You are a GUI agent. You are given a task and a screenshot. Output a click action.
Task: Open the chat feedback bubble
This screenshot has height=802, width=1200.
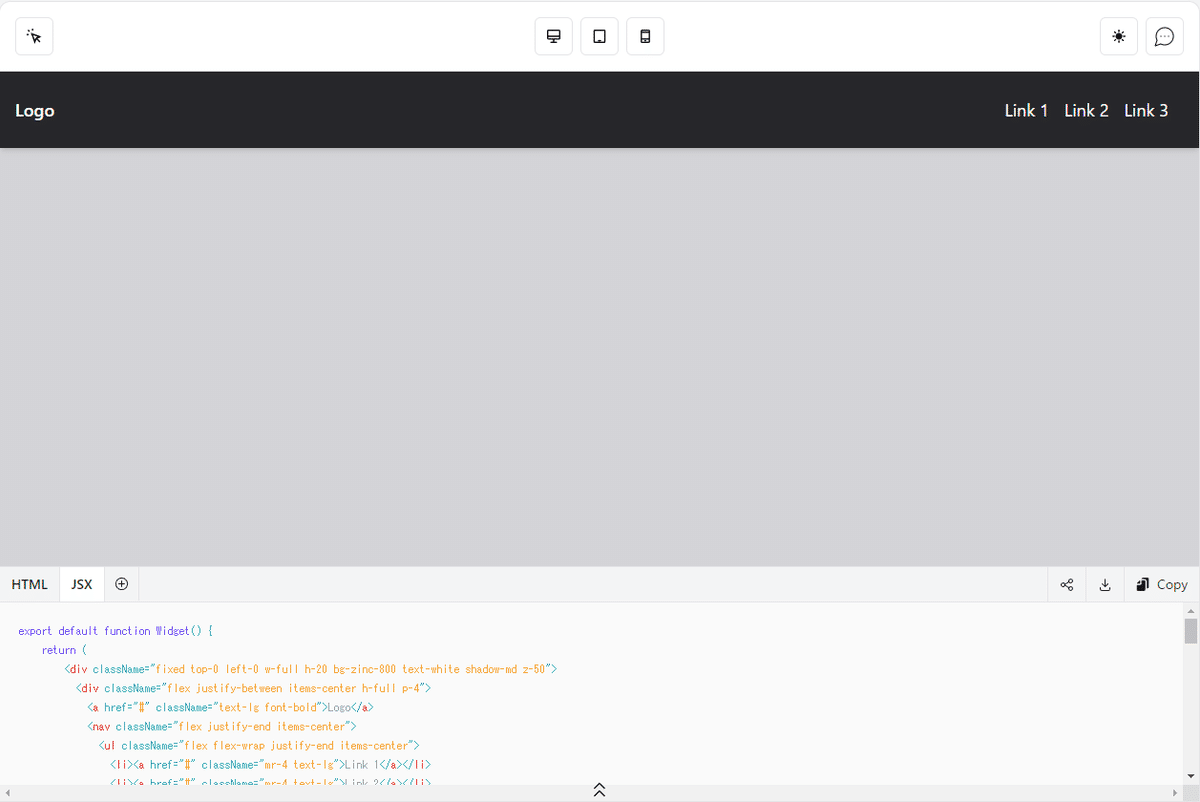tap(1164, 36)
